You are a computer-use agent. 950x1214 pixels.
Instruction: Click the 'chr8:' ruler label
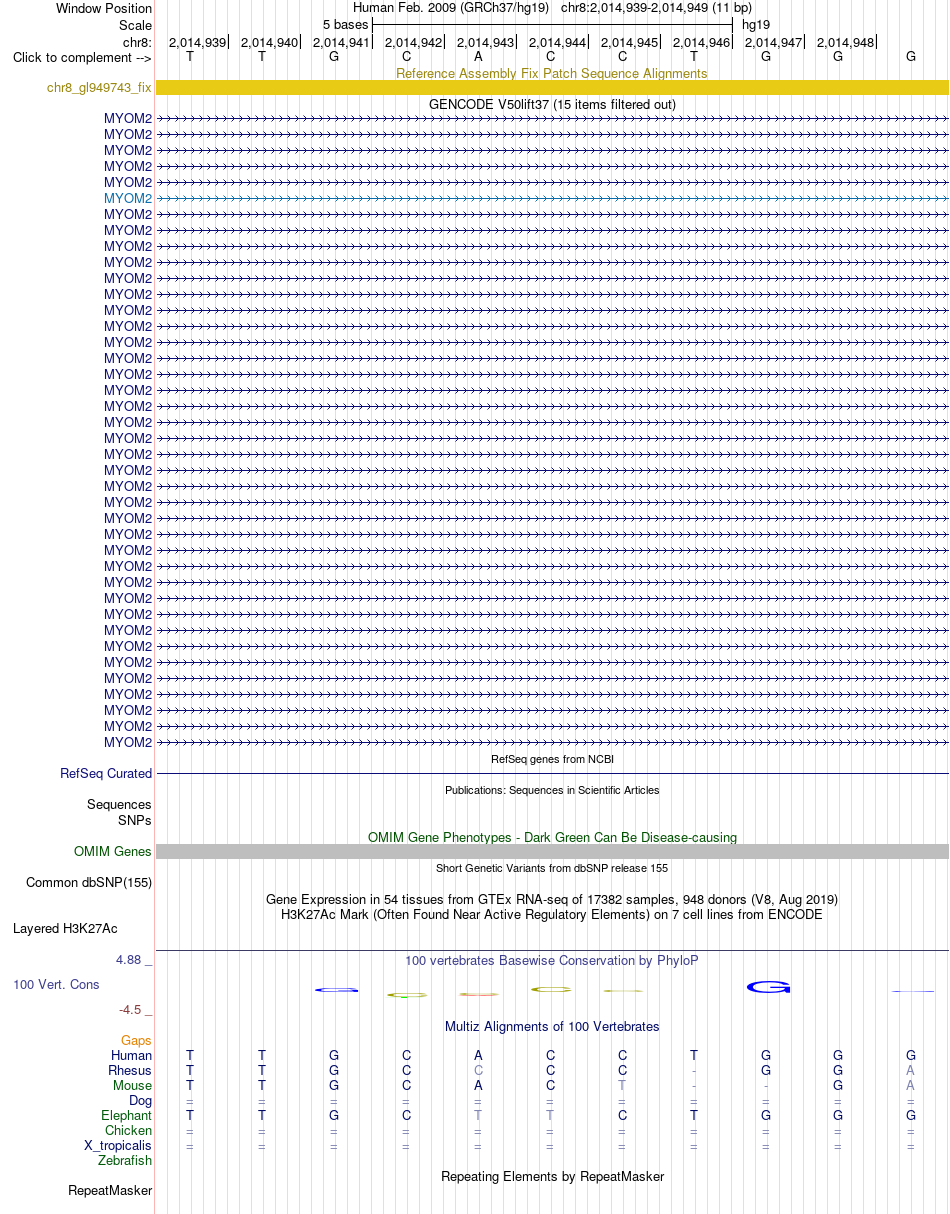[137, 42]
